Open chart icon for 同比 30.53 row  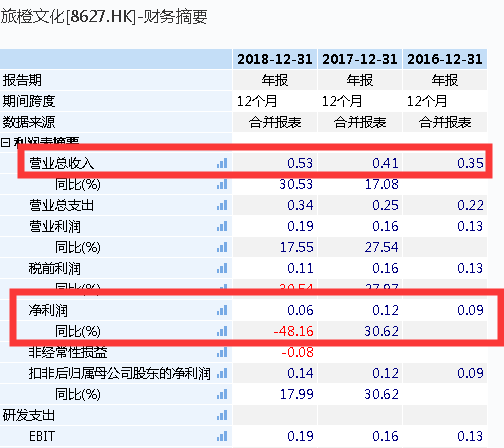[x=222, y=184]
